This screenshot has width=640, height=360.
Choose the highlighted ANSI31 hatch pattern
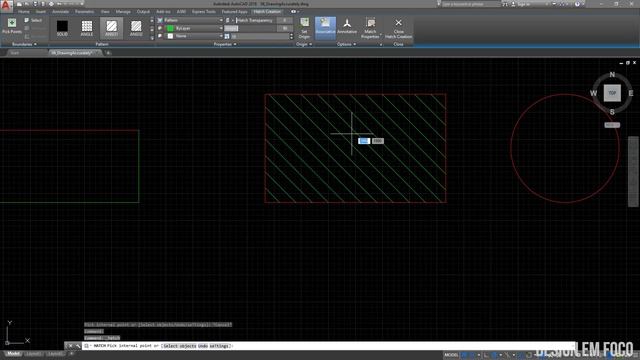[x=111, y=28]
